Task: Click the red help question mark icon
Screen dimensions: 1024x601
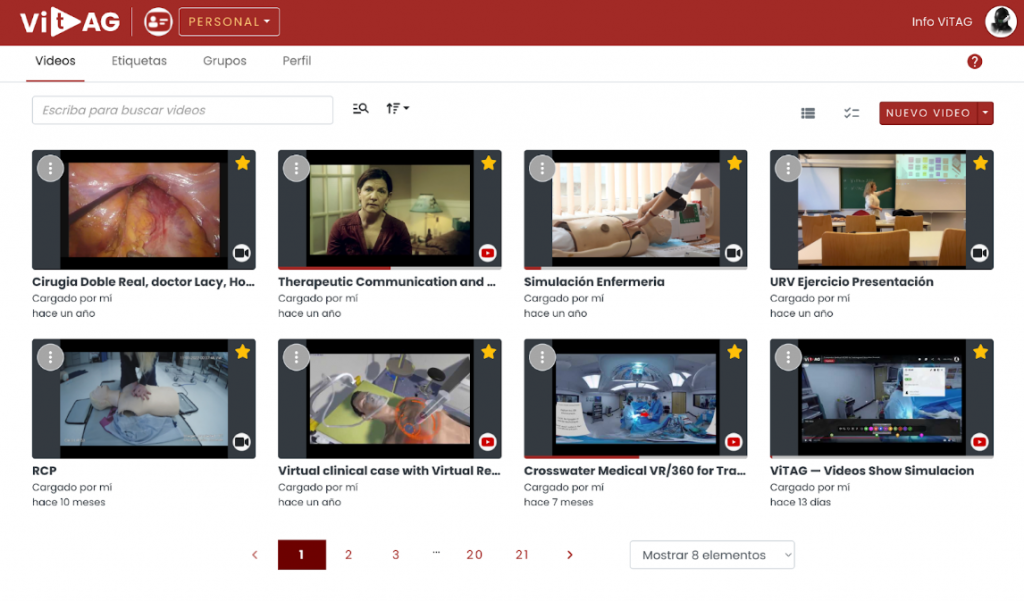Action: (974, 61)
